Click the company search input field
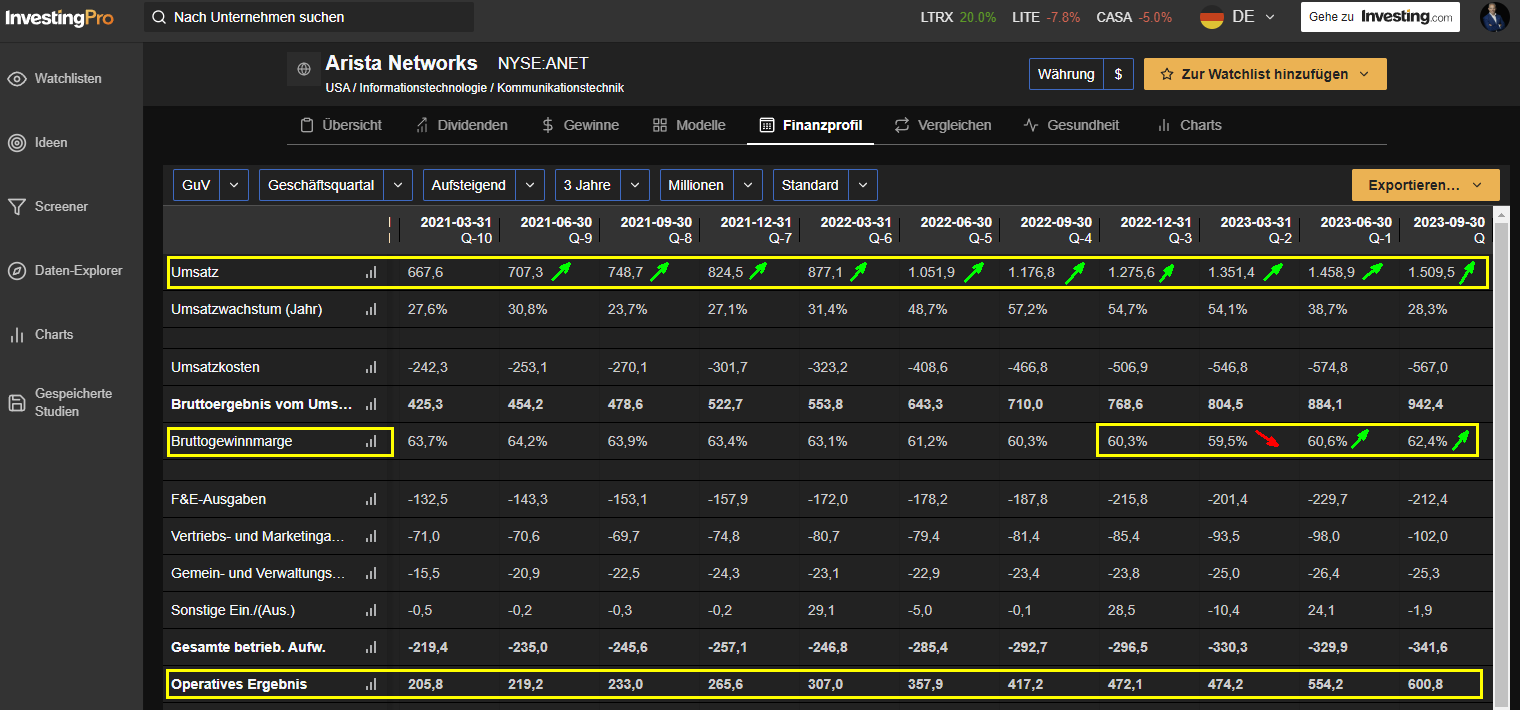The width and height of the screenshot is (1520, 710). click(x=309, y=17)
